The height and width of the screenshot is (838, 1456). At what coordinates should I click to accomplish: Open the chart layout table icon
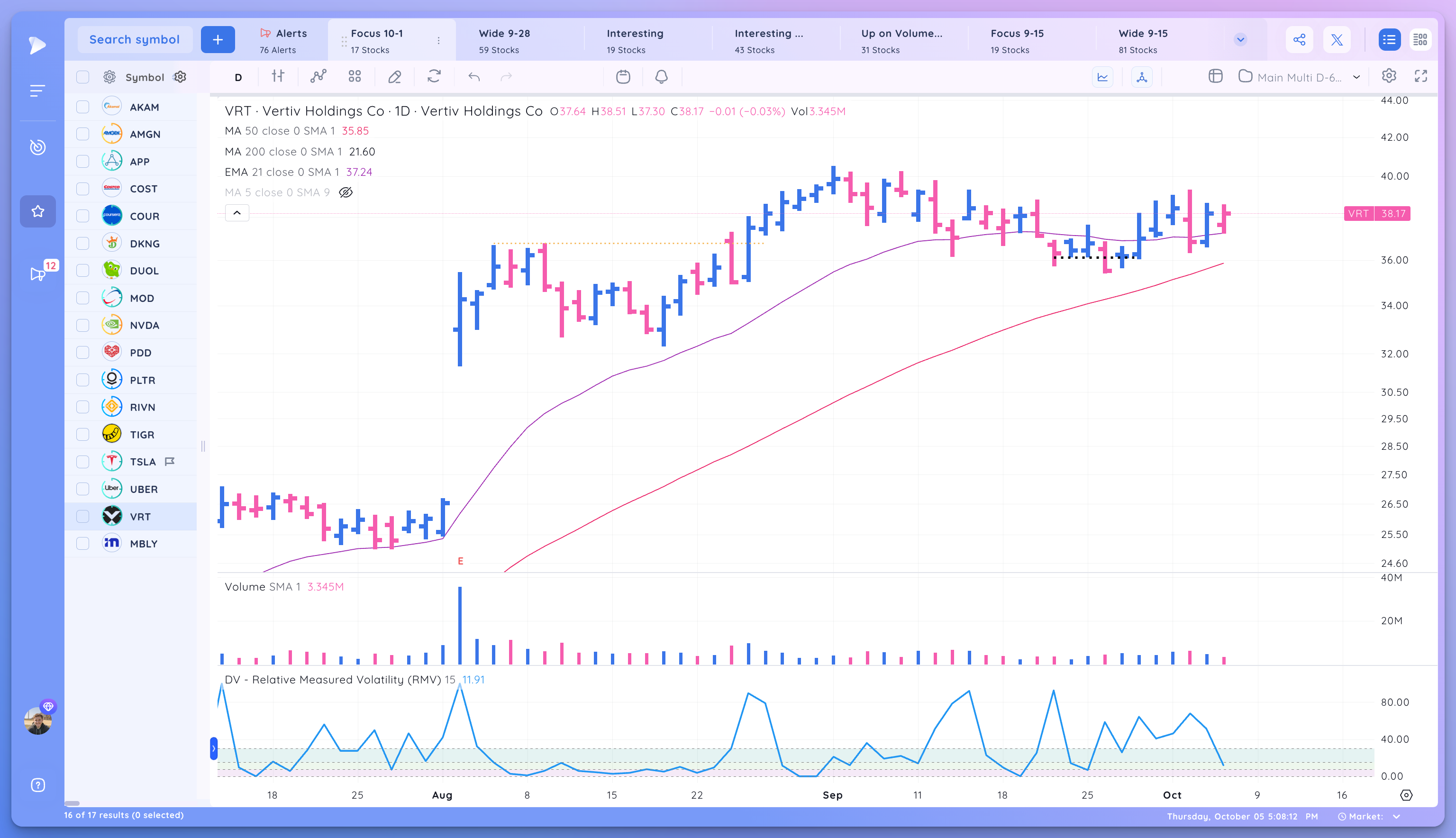pos(1215,77)
